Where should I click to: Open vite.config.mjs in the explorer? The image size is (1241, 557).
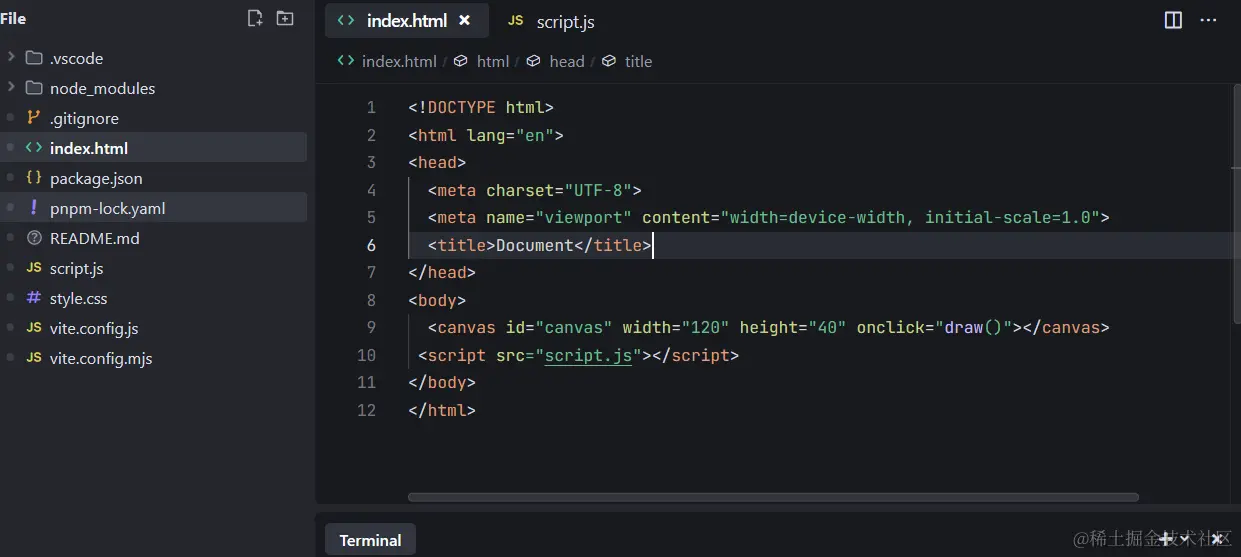coord(100,358)
